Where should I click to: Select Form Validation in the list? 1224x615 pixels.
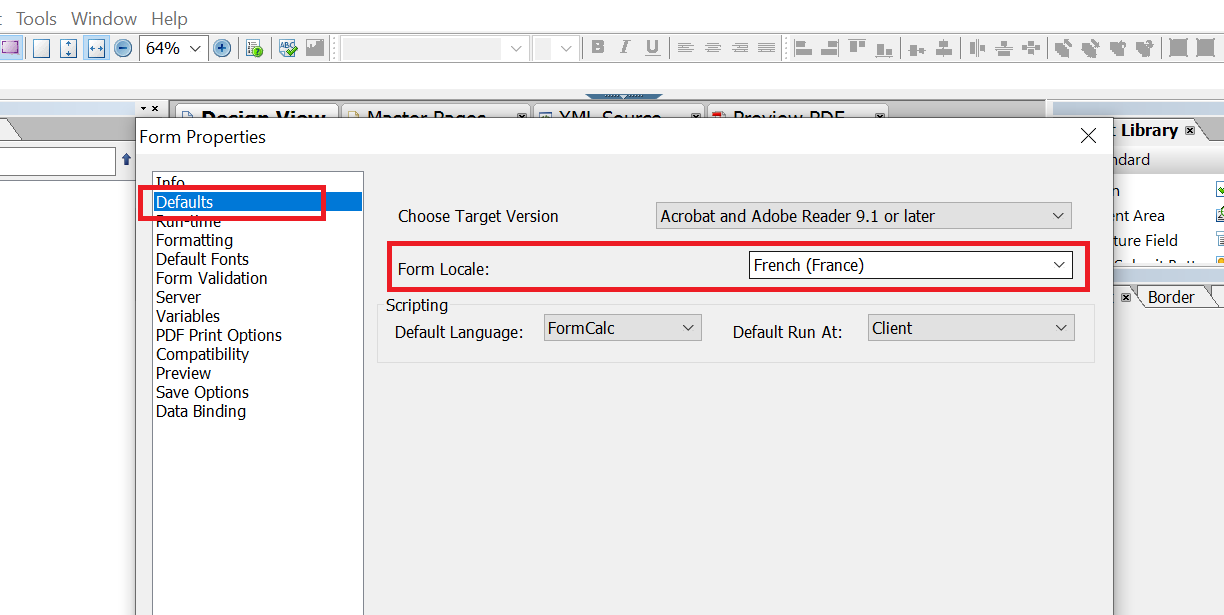click(x=211, y=278)
